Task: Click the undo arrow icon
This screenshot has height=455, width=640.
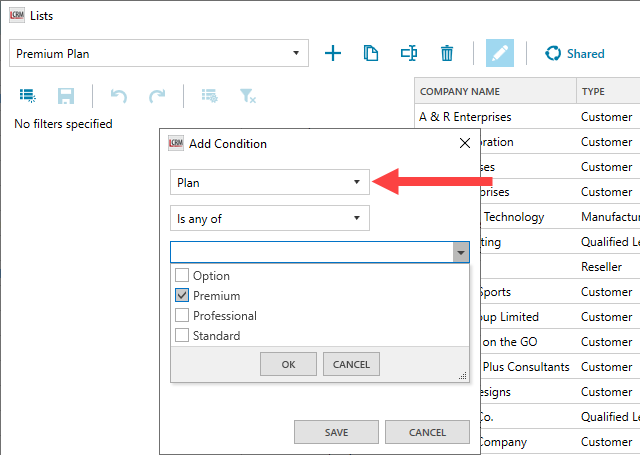Action: click(118, 96)
